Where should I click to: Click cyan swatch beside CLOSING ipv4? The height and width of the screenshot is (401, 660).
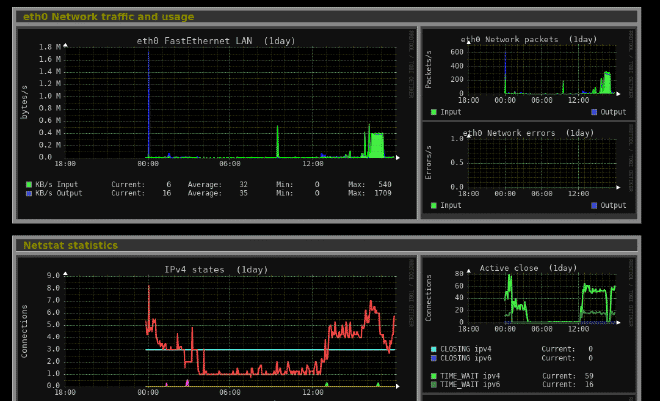434,349
